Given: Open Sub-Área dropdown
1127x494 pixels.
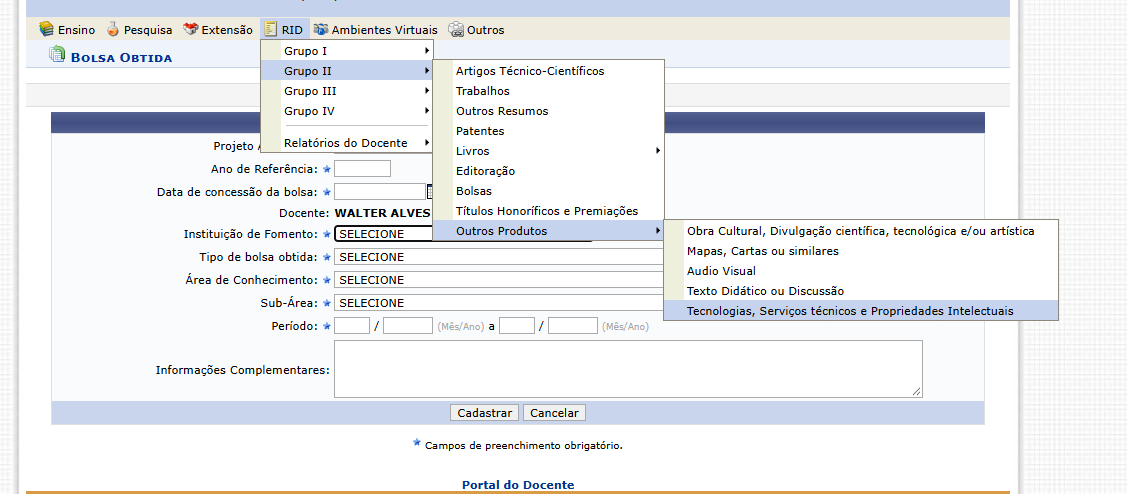Looking at the screenshot, I should point(499,303).
